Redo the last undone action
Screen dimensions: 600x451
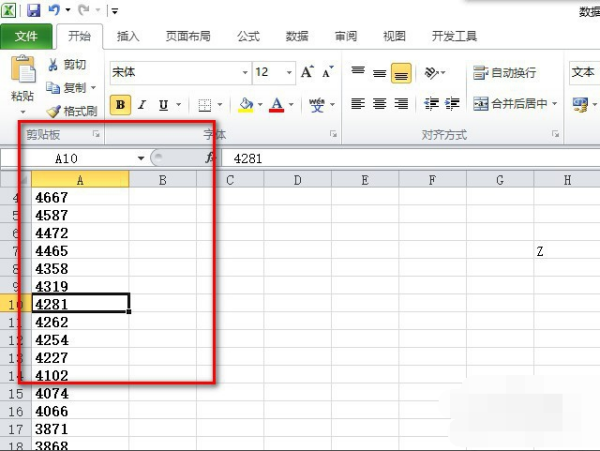pyautogui.click(x=83, y=10)
